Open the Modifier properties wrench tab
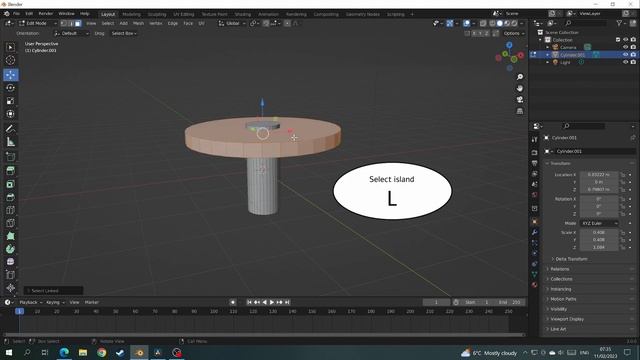Screen dimensions: 640x360 click(535, 232)
